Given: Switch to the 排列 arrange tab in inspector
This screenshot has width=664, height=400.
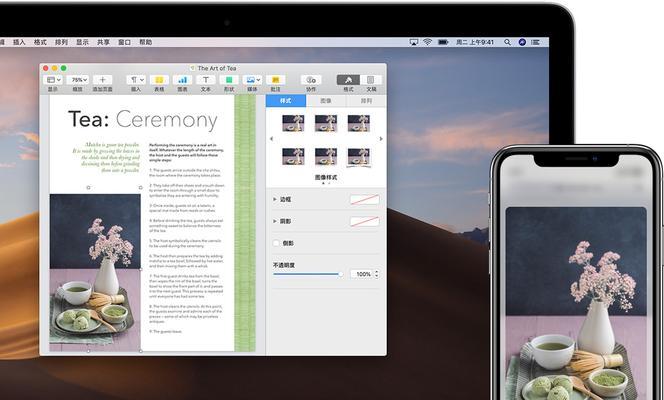Looking at the screenshot, I should (x=366, y=101).
